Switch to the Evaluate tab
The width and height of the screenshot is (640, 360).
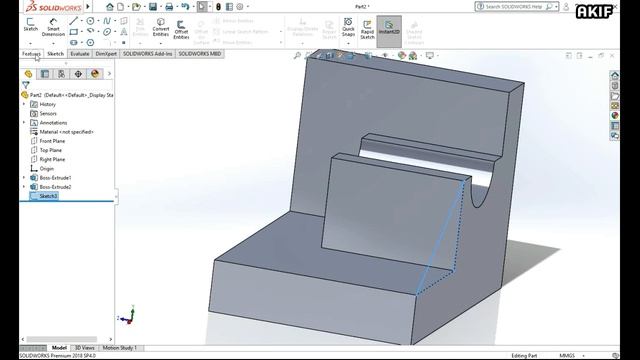(80, 54)
